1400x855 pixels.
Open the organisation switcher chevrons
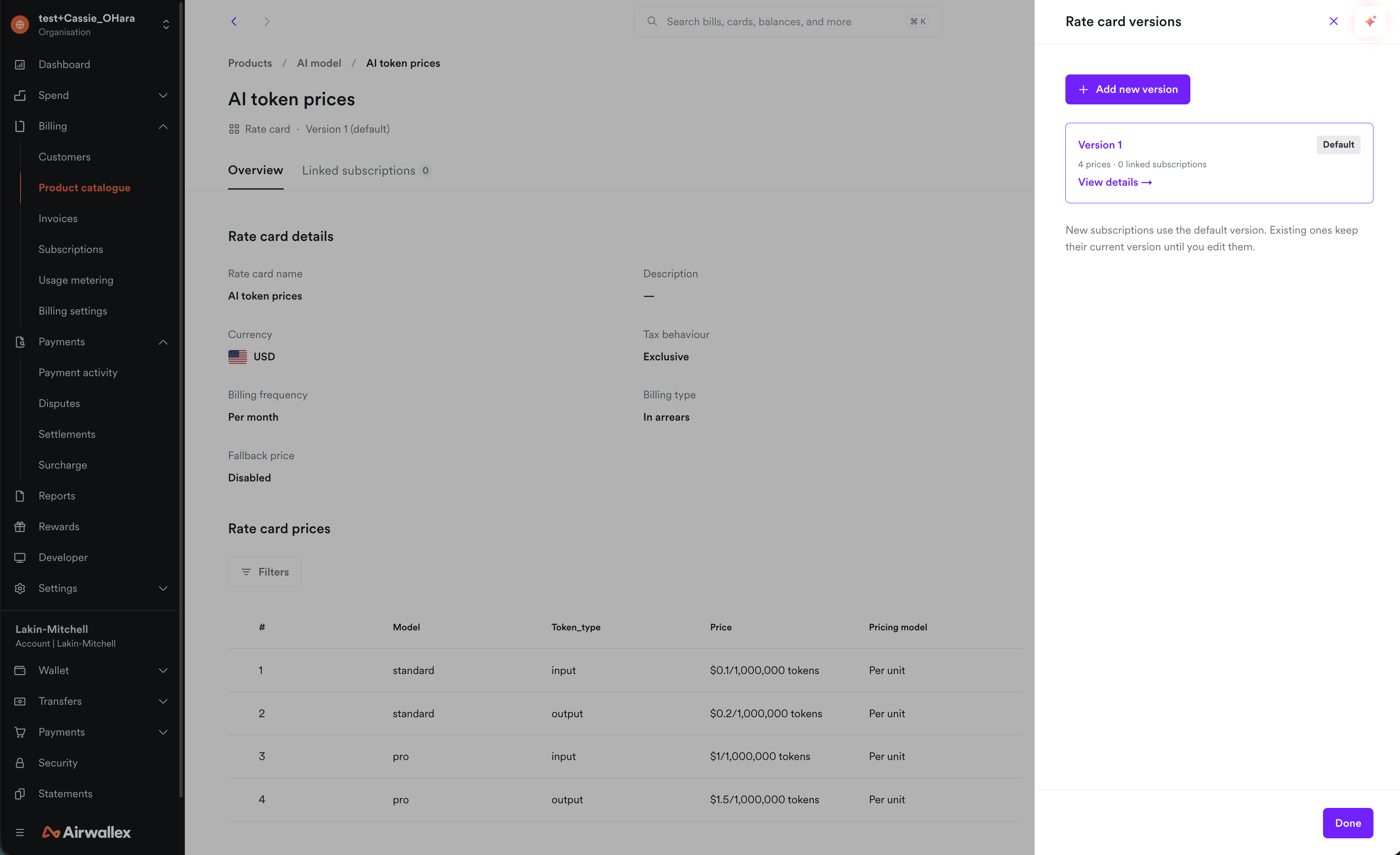[166, 24]
